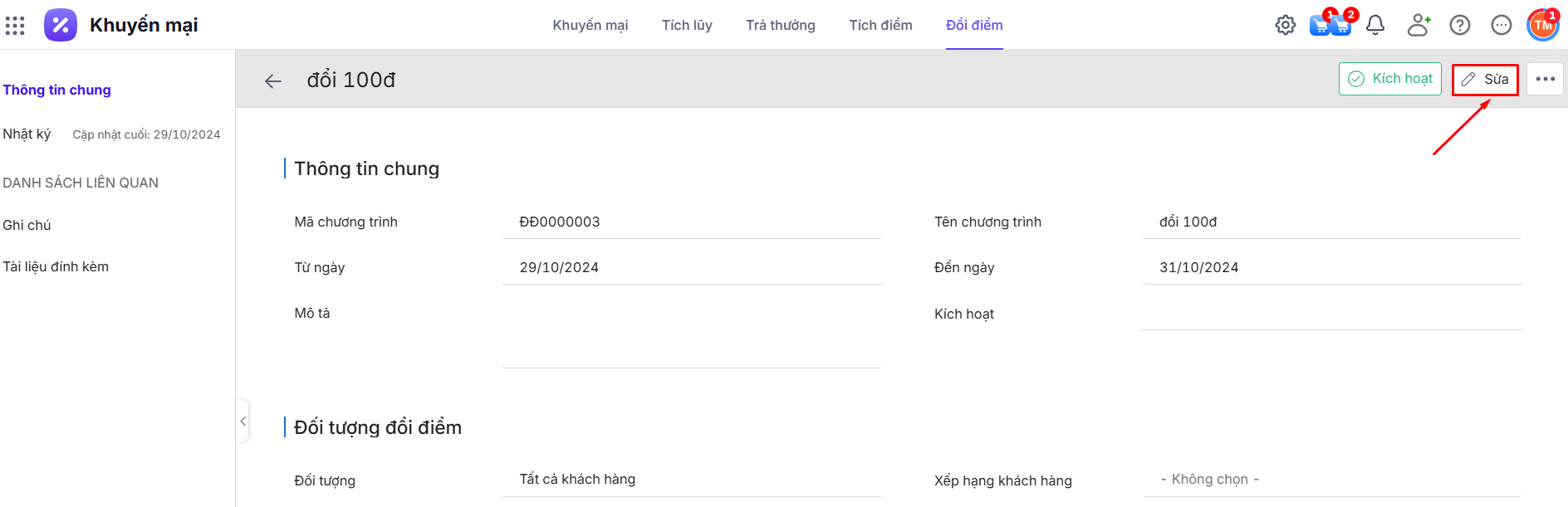
Task: Select Tài liệu đính kèm in sidebar
Action: point(56,267)
